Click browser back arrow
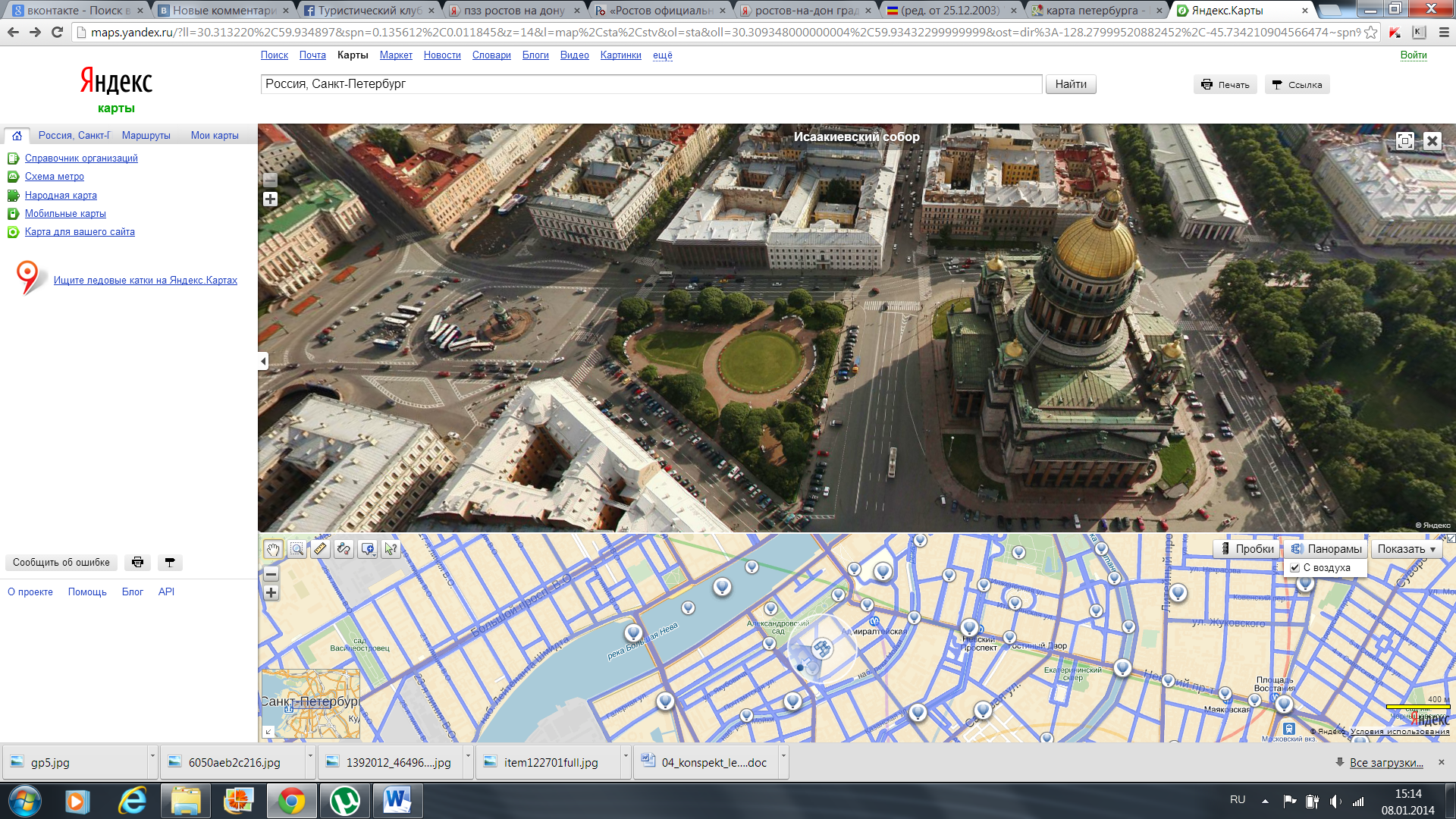Viewport: 1456px width, 819px height. pyautogui.click(x=13, y=33)
